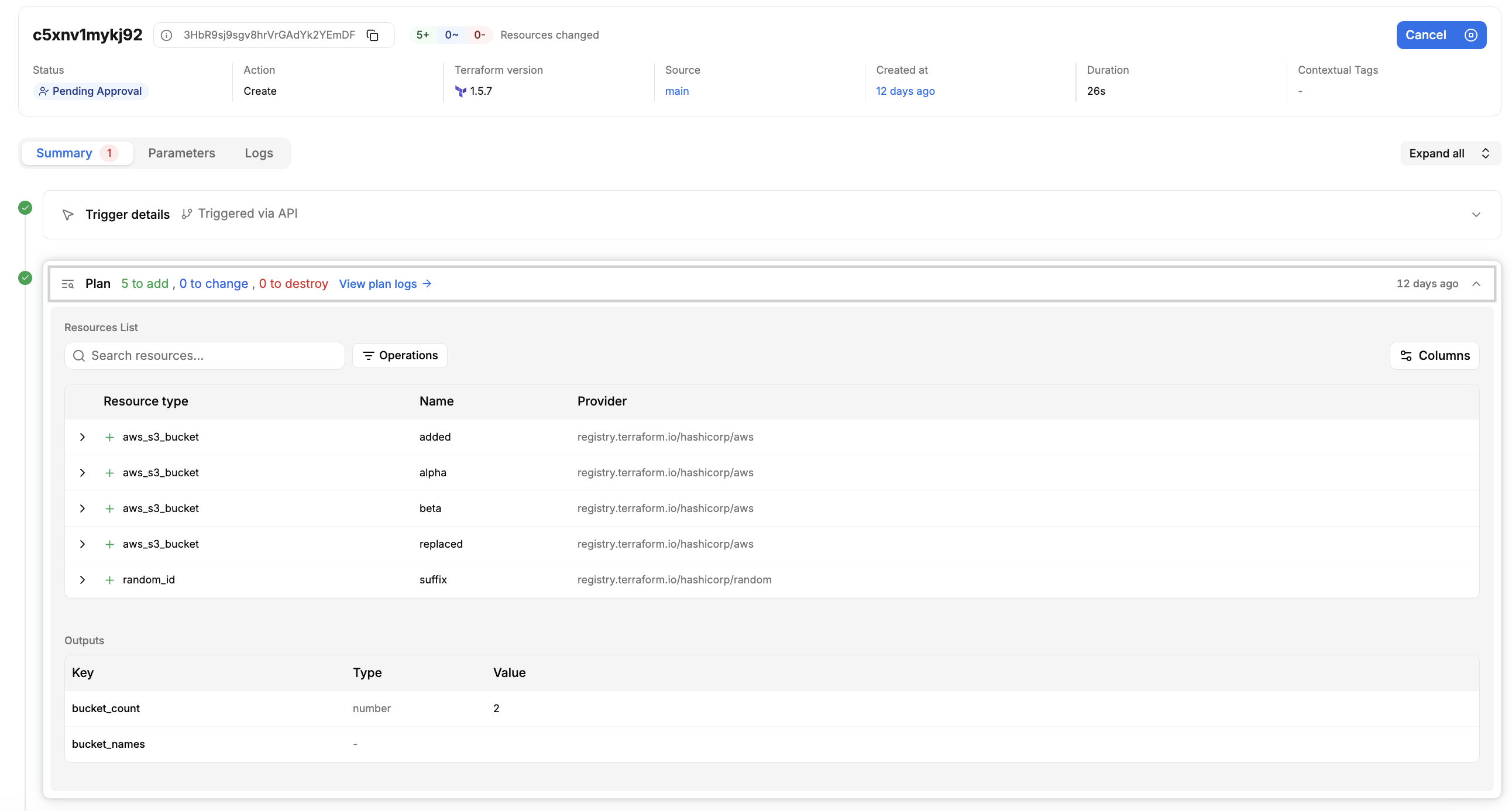Viewport: 1512px width, 811px height.
Task: Click the name cell alpha
Action: tap(432, 473)
